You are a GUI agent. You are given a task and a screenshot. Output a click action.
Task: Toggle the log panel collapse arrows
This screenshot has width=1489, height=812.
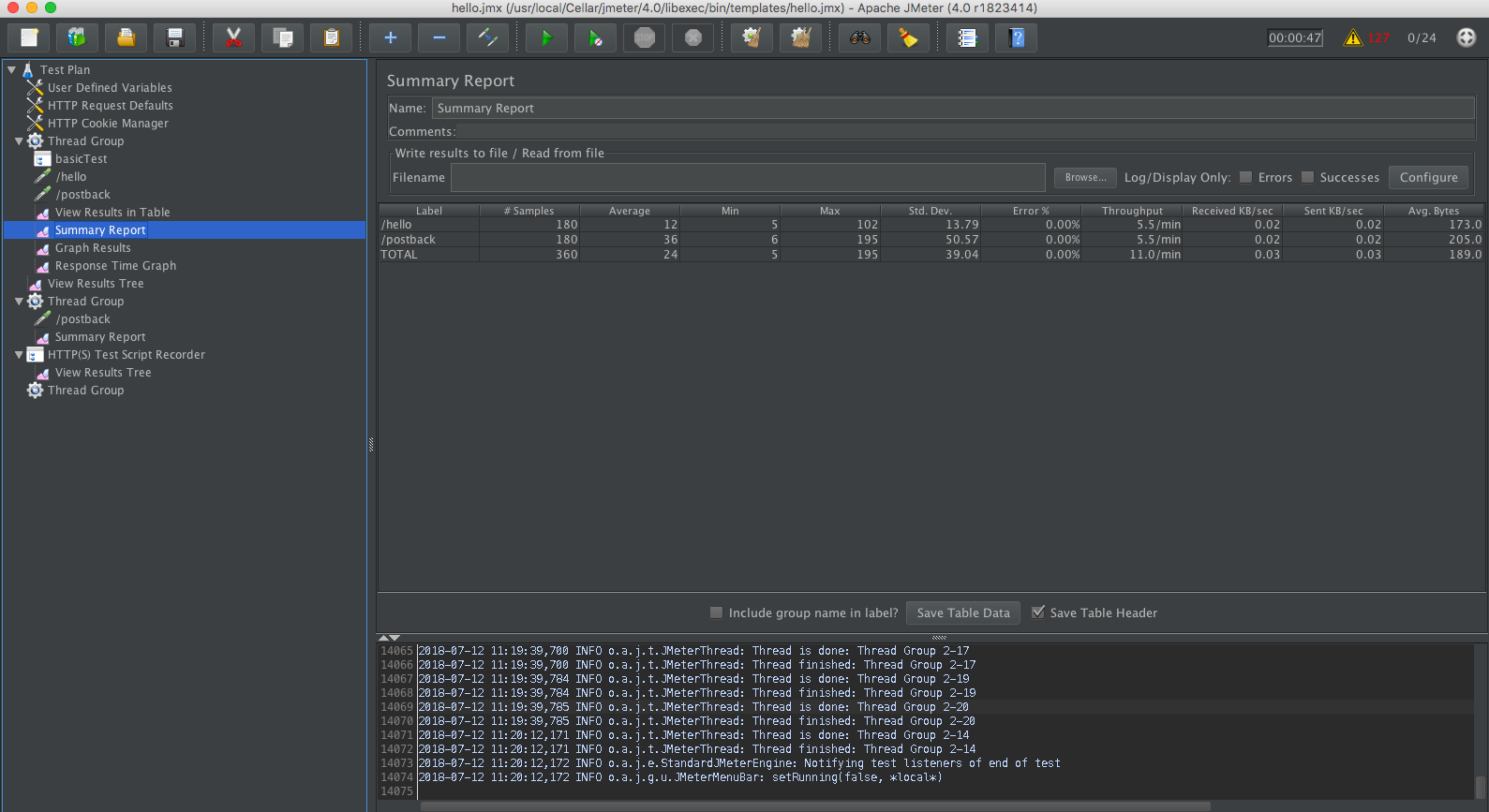(388, 638)
